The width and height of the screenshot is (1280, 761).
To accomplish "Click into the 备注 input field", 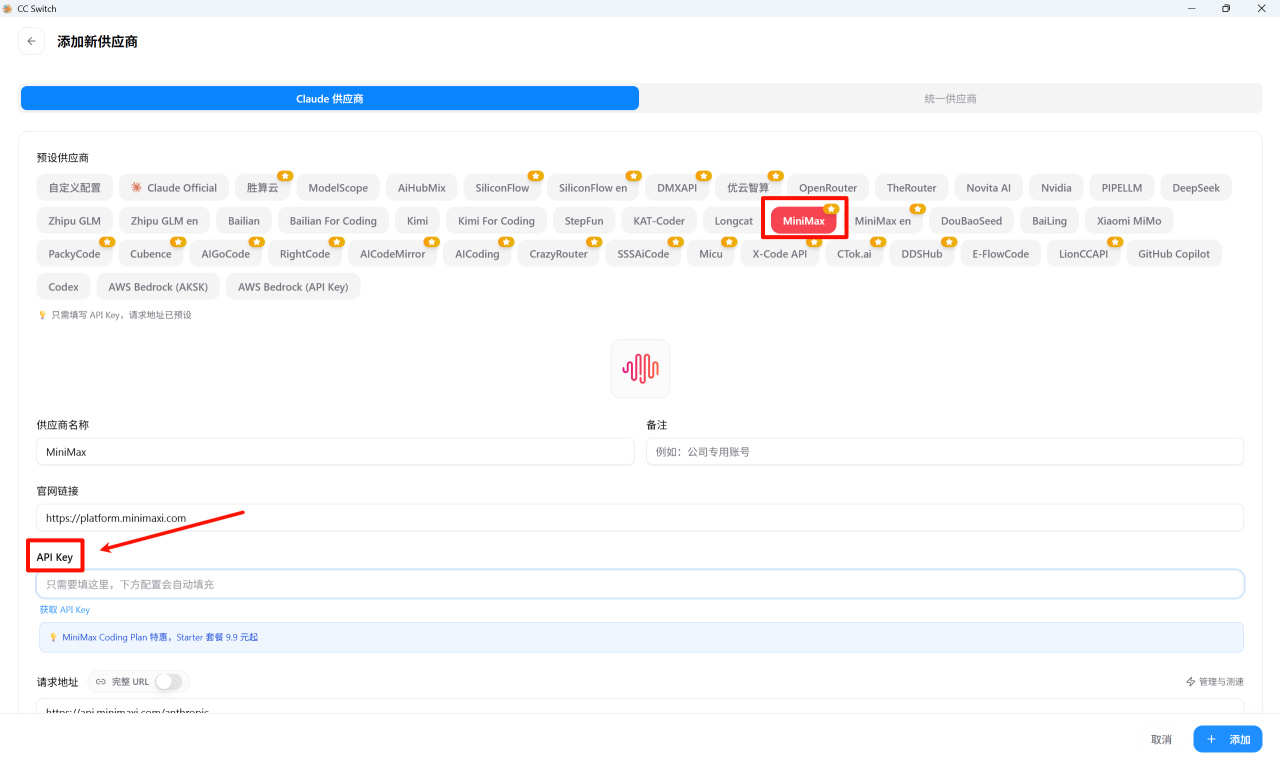I will pos(945,452).
